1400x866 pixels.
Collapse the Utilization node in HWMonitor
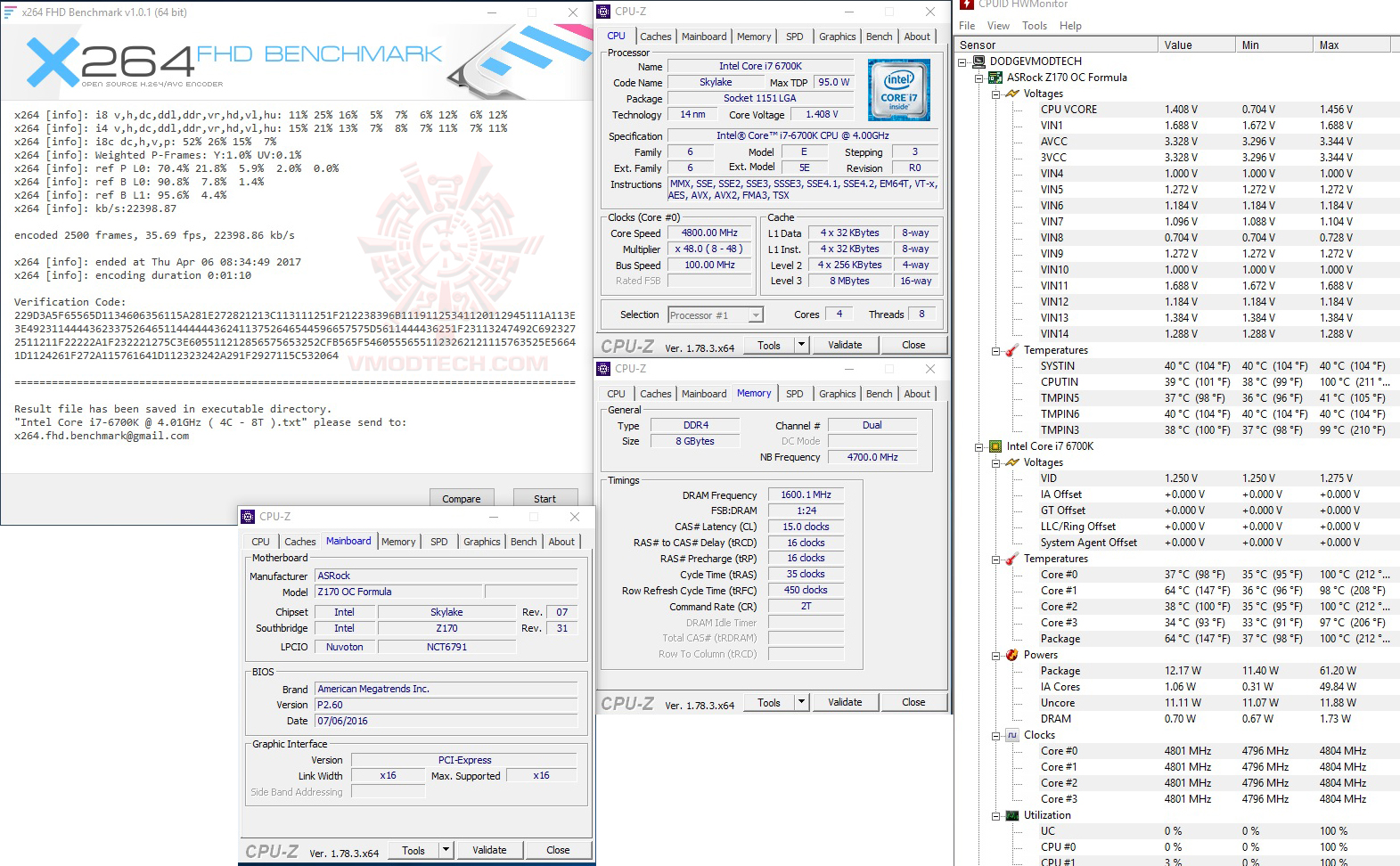[996, 816]
